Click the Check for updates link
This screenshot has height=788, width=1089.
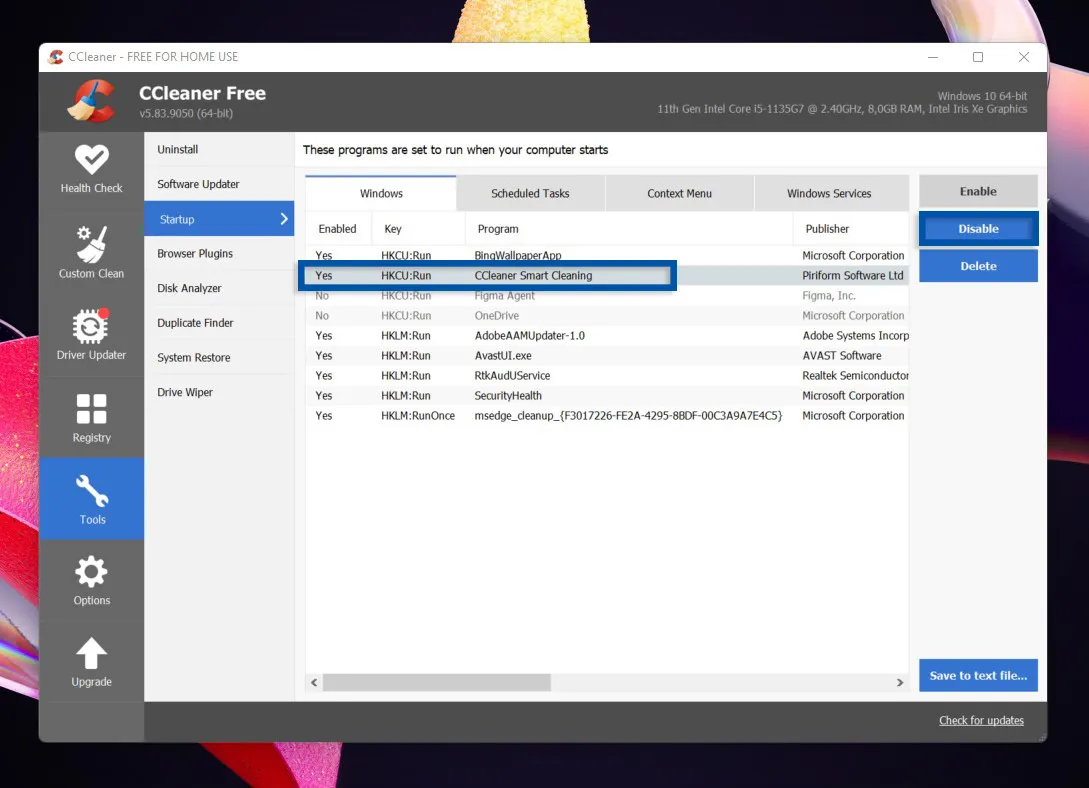981,720
